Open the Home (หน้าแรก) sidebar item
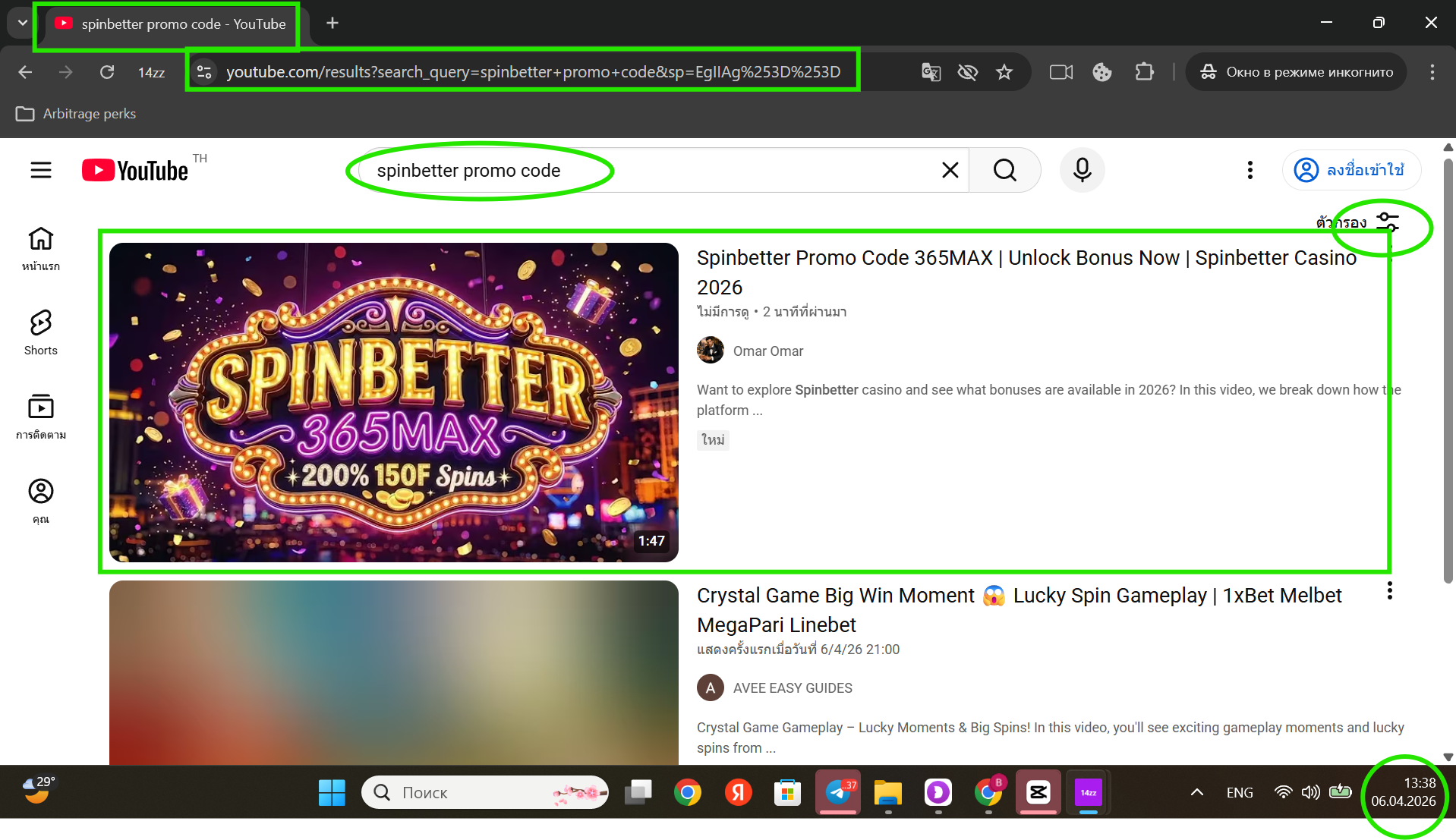 pos(41,249)
